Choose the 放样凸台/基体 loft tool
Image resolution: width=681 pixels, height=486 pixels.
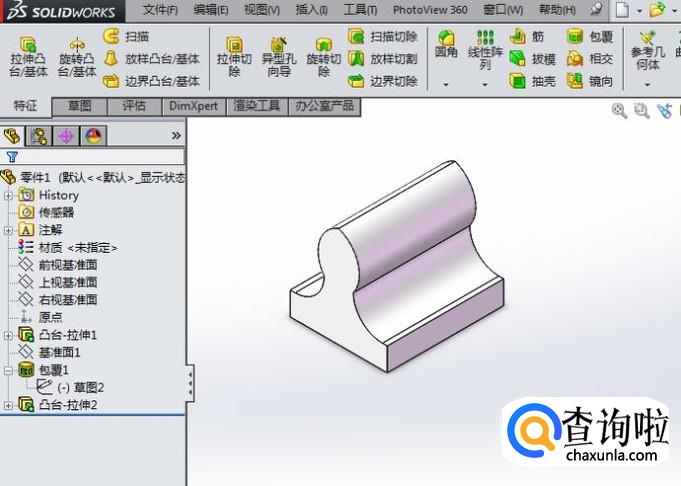pyautogui.click(x=152, y=59)
